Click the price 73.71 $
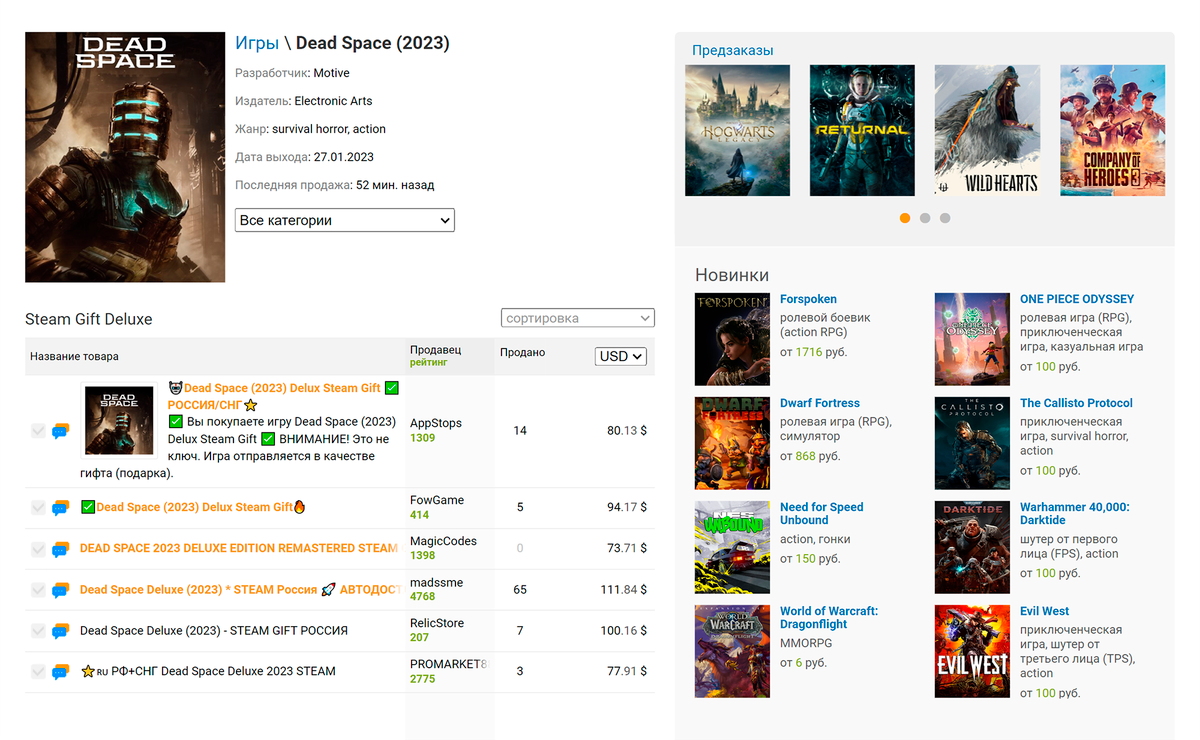The height and width of the screenshot is (740, 1200). click(x=627, y=549)
